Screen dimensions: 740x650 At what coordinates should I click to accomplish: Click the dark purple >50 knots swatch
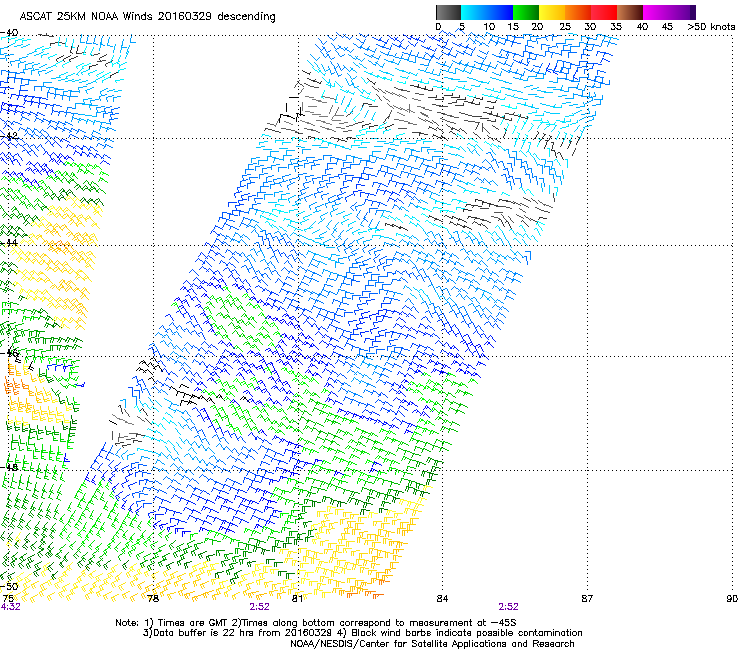[693, 12]
